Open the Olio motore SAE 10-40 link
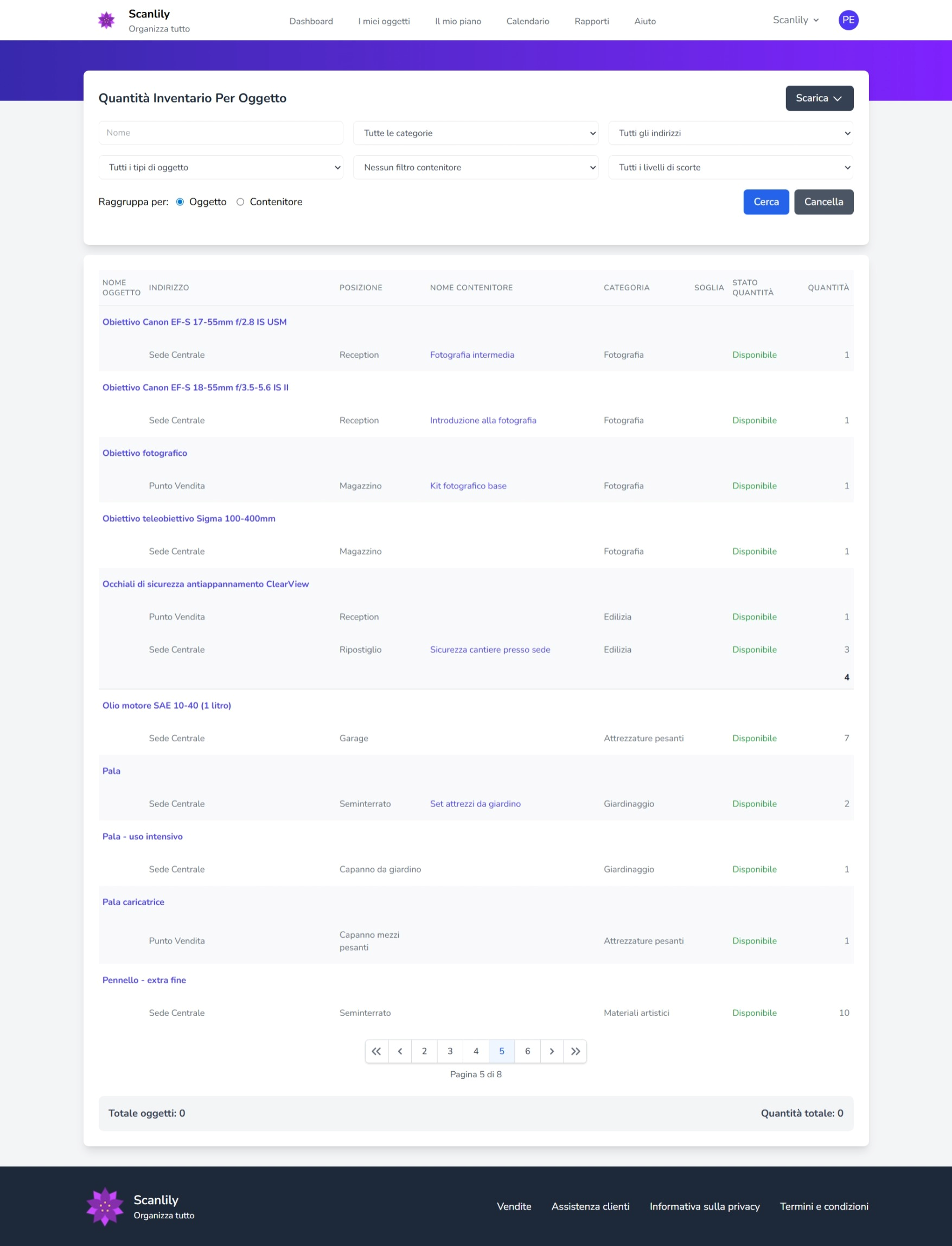The image size is (952, 1246). (167, 705)
